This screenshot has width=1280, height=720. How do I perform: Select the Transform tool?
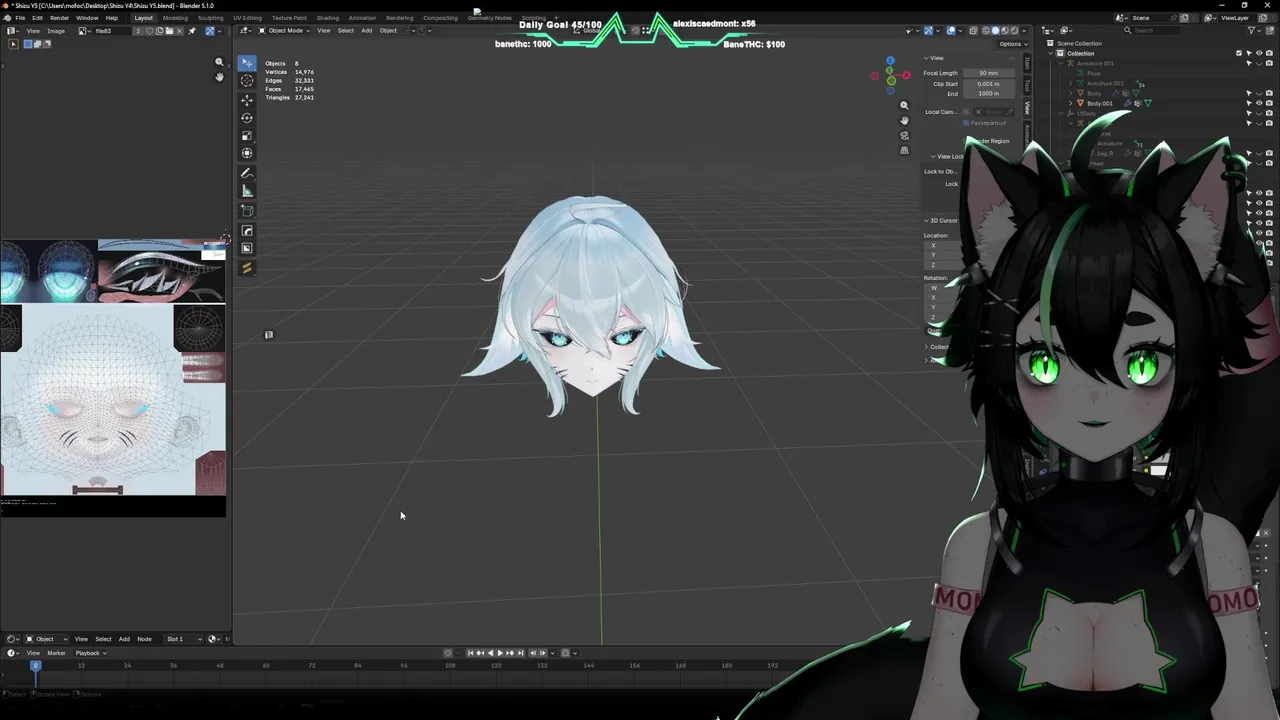click(247, 153)
